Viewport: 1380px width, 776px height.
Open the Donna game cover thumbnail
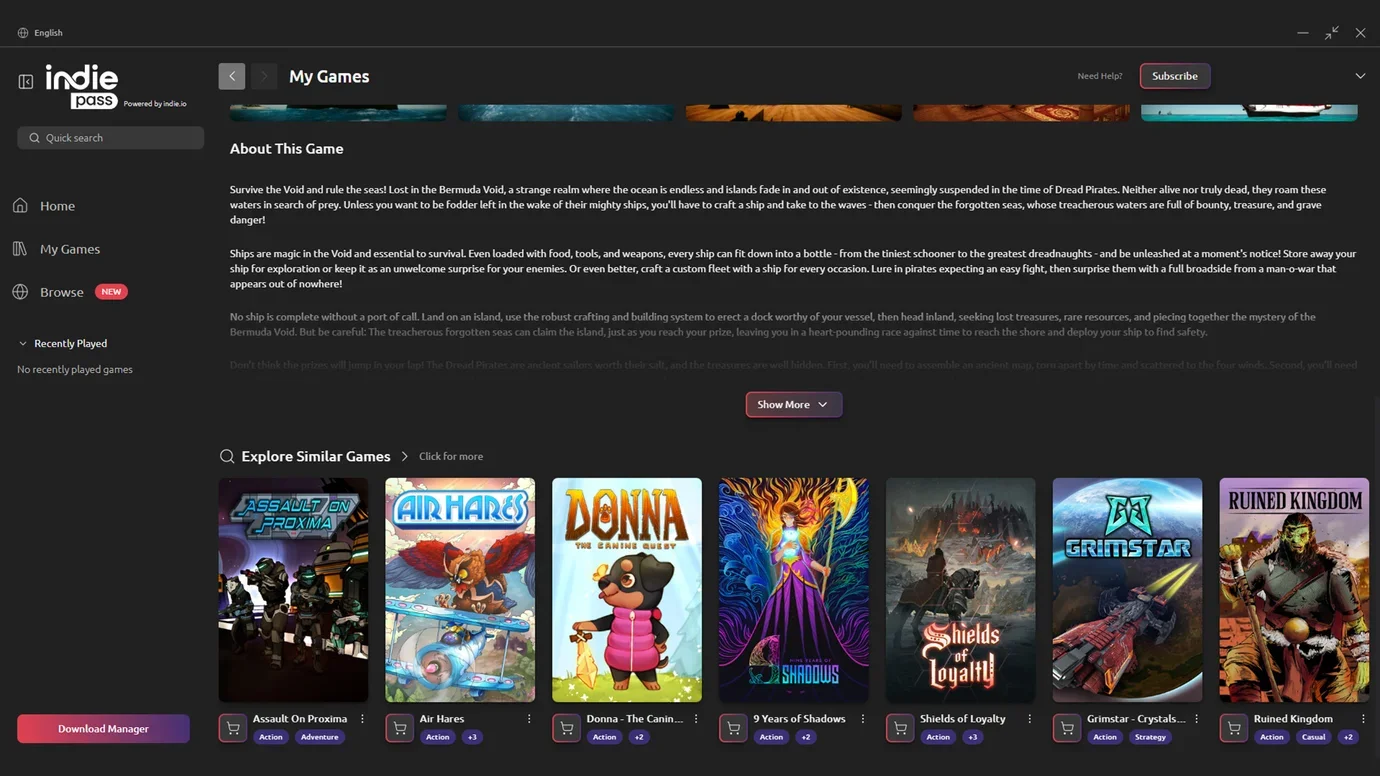click(x=627, y=590)
